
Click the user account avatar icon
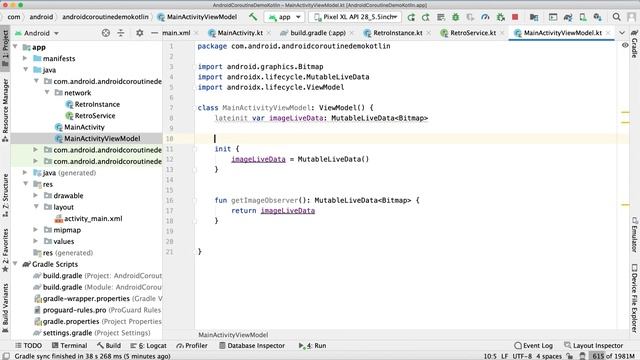[x=631, y=17]
